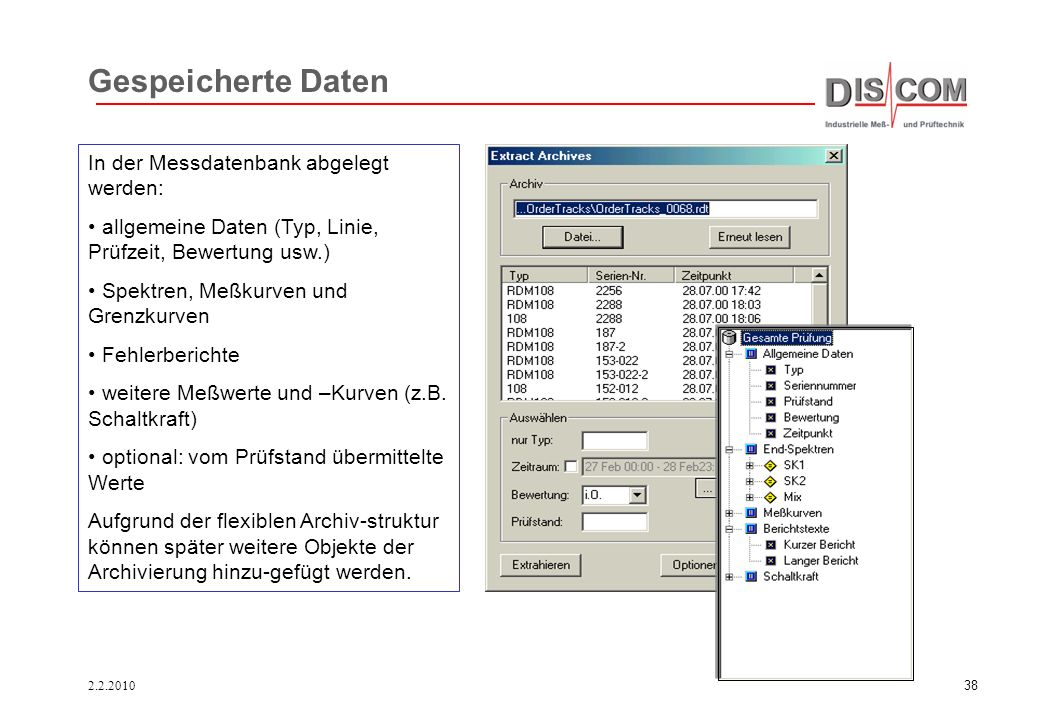The image size is (1040, 720).
Task: Close the Extract Archives dialog
Action: tap(834, 156)
